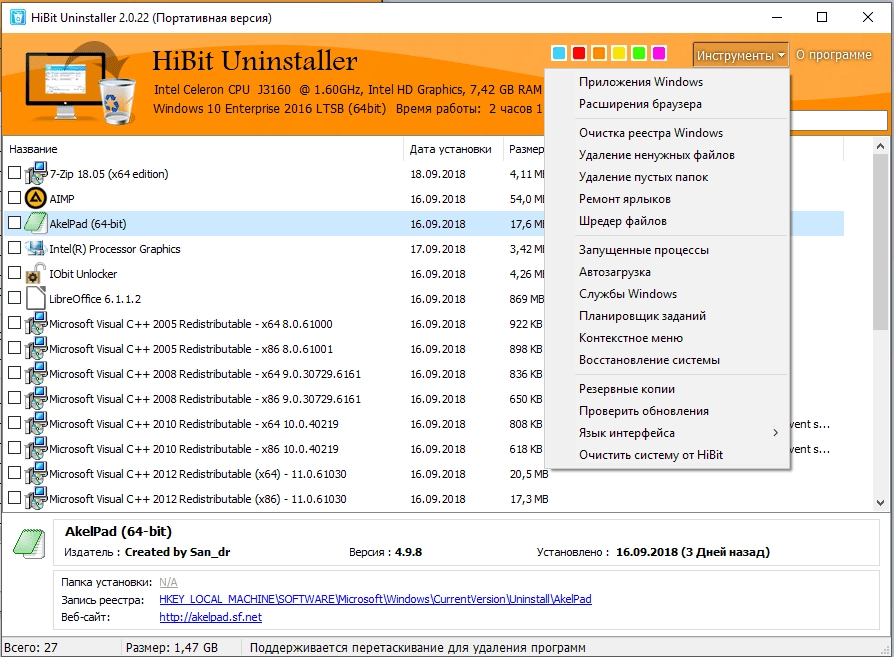Choose Очистить систему от HiBit
Screen dimensions: 894x657
pyautogui.click(x=667, y=455)
